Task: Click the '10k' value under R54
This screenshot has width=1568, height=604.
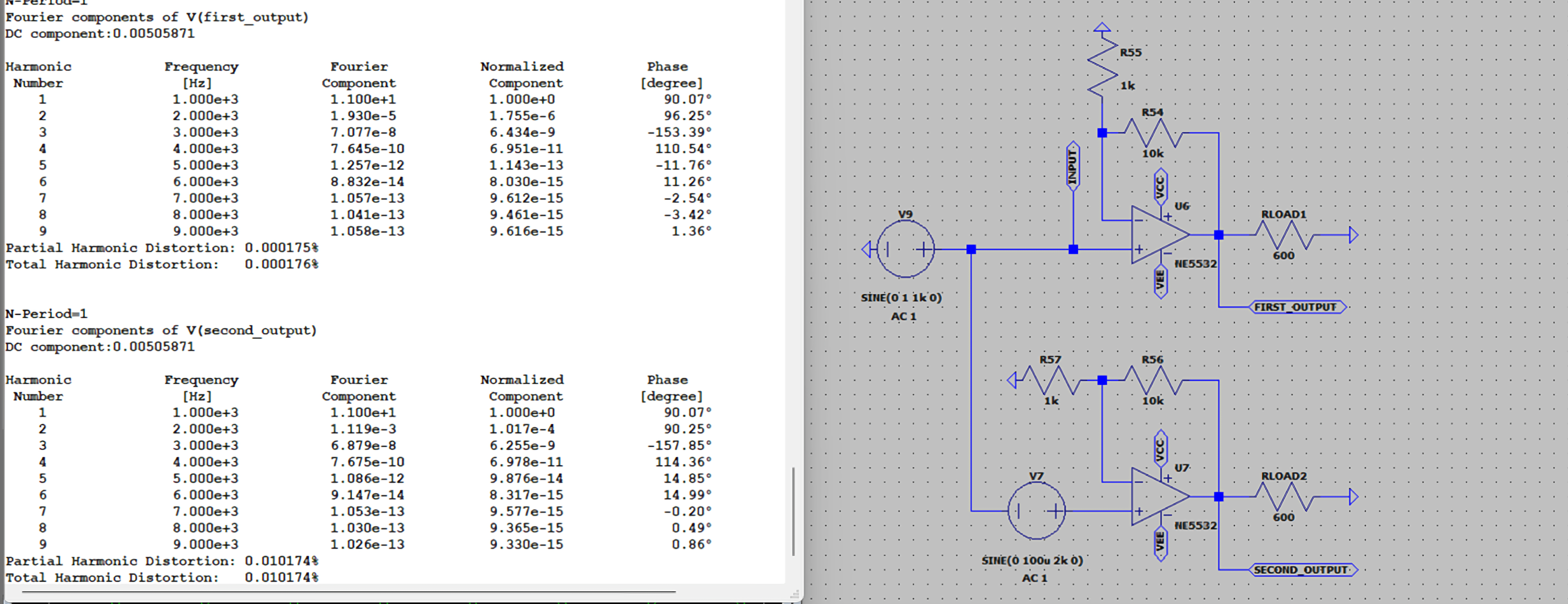Action: tap(1153, 153)
